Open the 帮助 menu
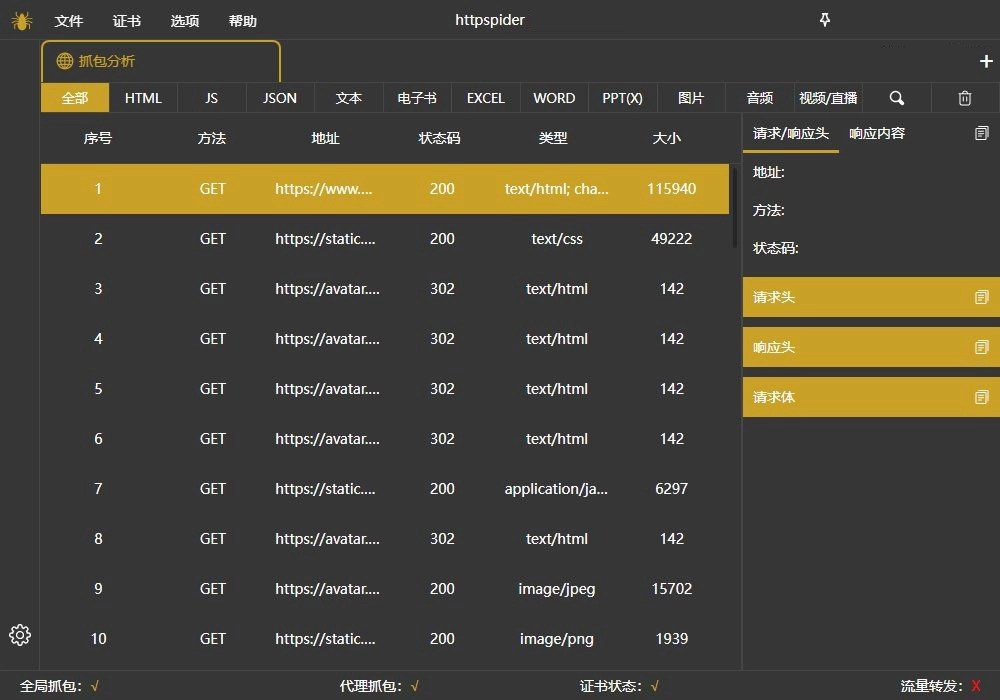Image resolution: width=1000 pixels, height=700 pixels. pos(243,21)
